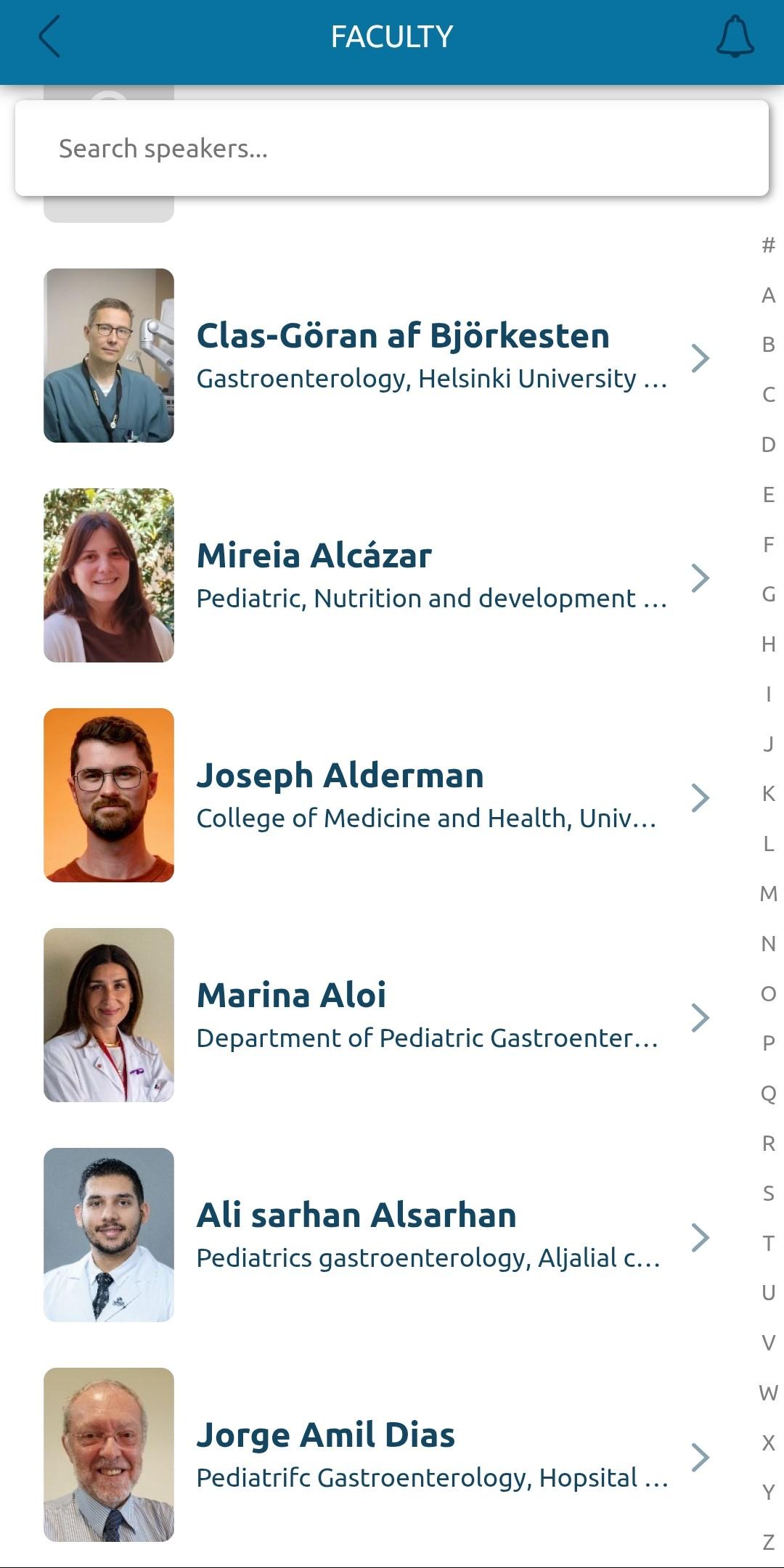784x1568 pixels.
Task: Select Joseph Alderman's portrait thumbnail
Action: tap(109, 795)
